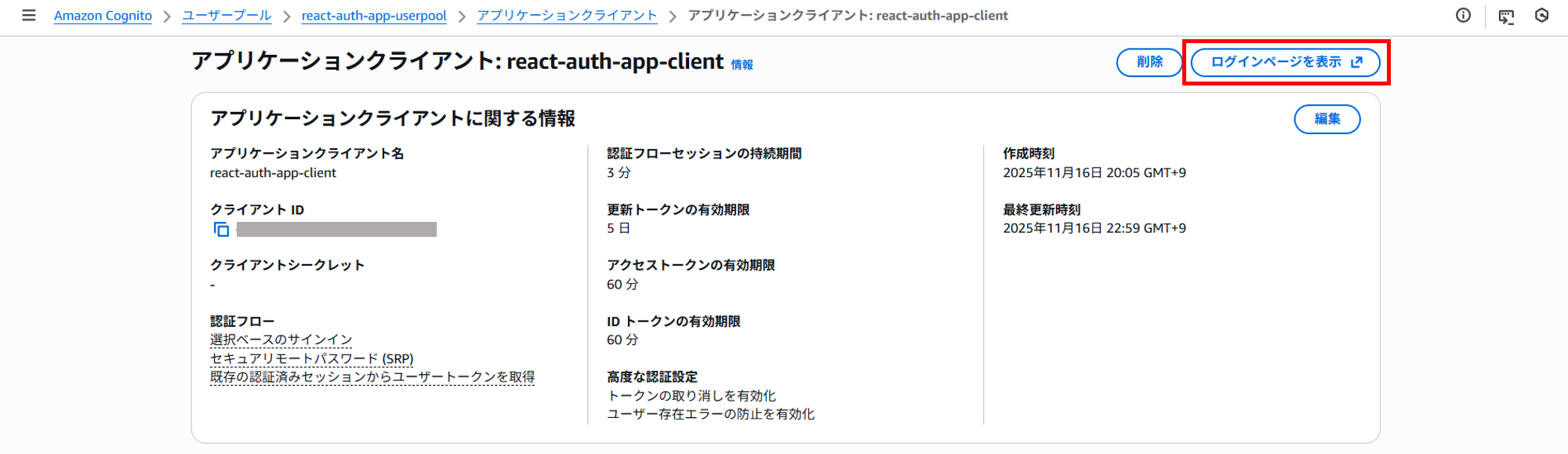
Task: Open the hamburger navigation menu
Action: click(x=29, y=15)
